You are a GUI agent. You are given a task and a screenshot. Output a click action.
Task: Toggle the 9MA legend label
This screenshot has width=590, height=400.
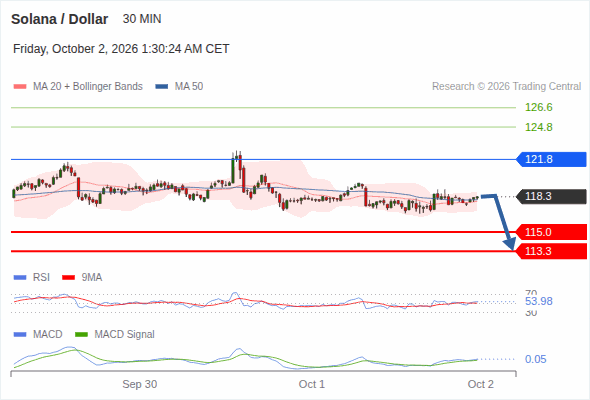coord(92,278)
